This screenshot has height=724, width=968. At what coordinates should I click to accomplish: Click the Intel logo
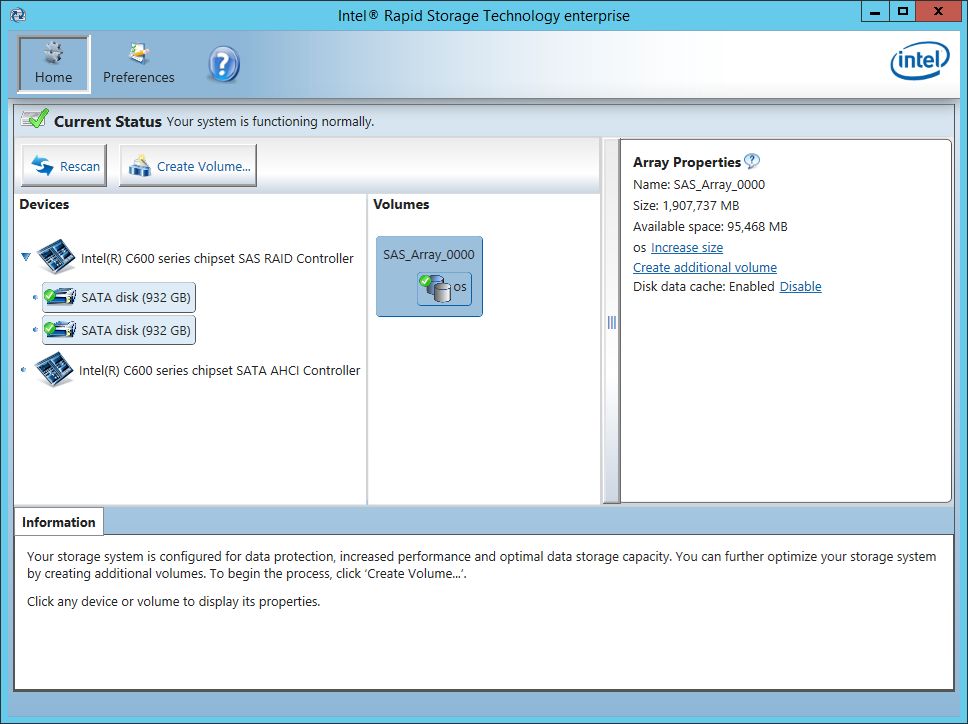(919, 60)
